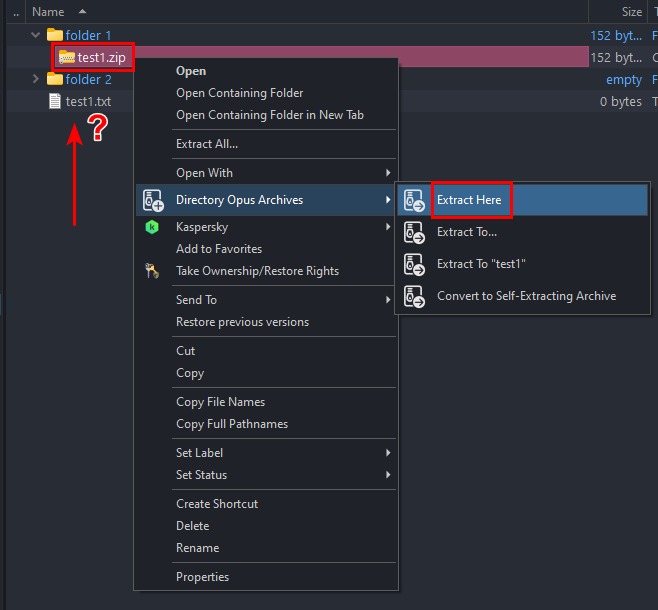The height and width of the screenshot is (610, 658).
Task: Click the test1.txt document icon
Action: [x=55, y=101]
